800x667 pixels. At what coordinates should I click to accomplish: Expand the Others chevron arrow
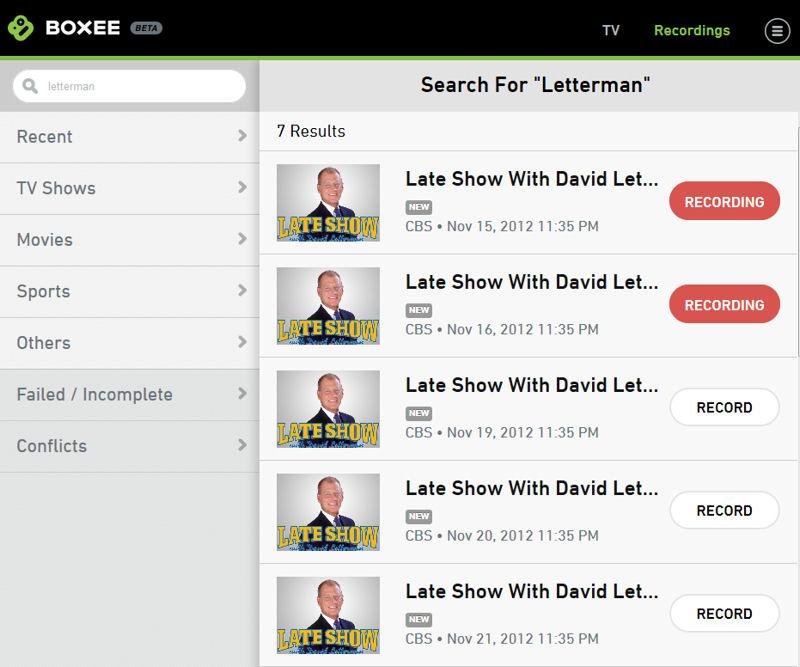[242, 342]
